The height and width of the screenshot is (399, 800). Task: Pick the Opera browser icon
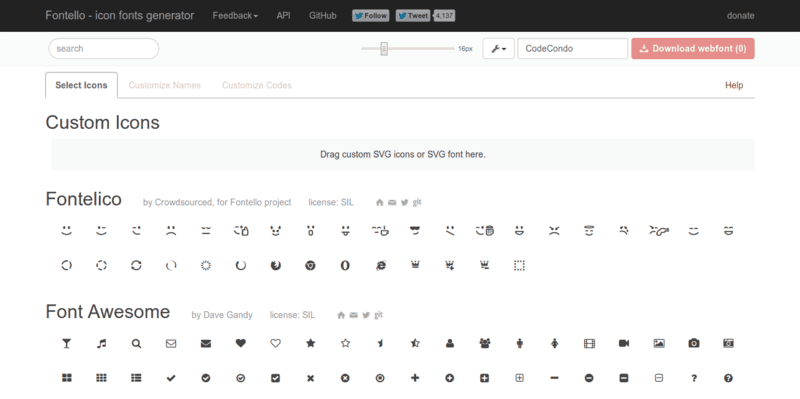(345, 265)
